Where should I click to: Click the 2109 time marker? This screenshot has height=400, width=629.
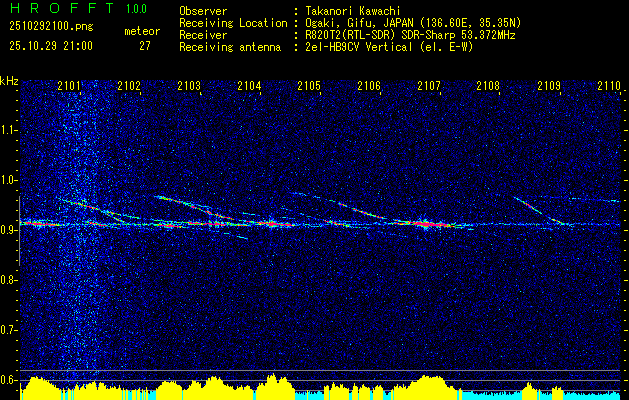[549, 86]
